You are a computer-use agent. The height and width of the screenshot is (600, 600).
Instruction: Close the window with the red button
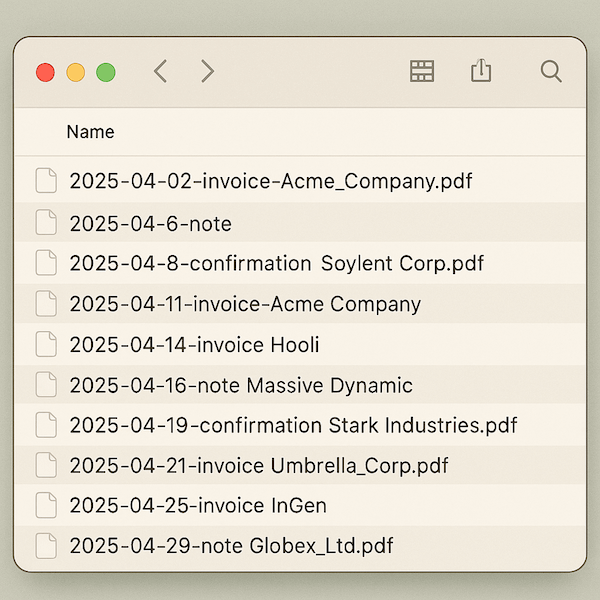[45, 72]
